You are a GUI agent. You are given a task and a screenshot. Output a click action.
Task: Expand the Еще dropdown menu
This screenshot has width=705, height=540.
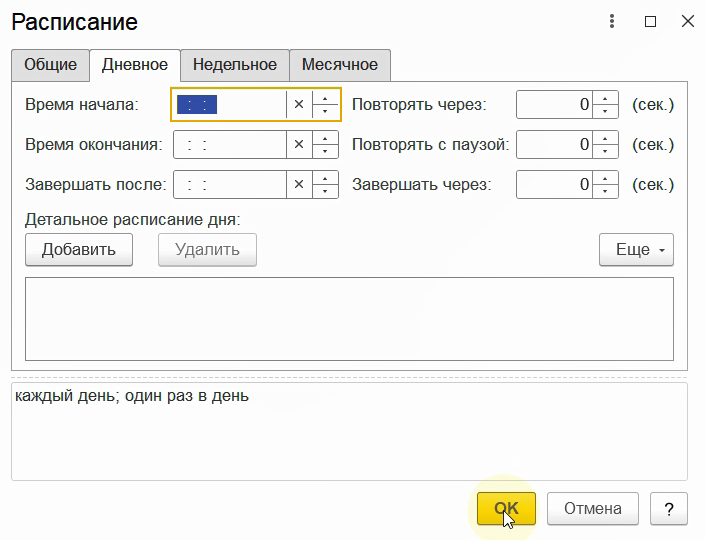tap(636, 250)
